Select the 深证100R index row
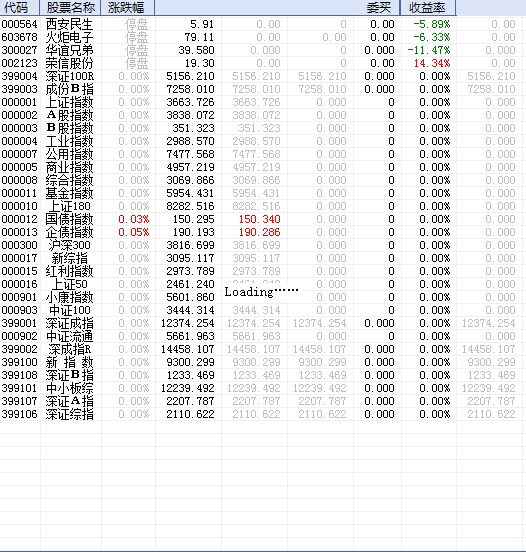This screenshot has height=552, width=526. coord(69,76)
